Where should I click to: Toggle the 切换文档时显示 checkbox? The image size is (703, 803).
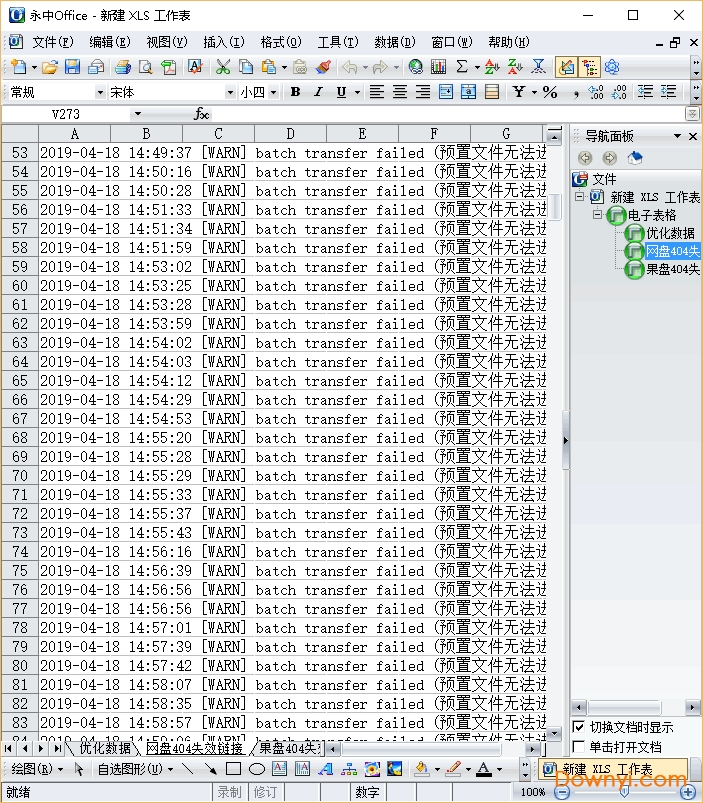pos(579,727)
